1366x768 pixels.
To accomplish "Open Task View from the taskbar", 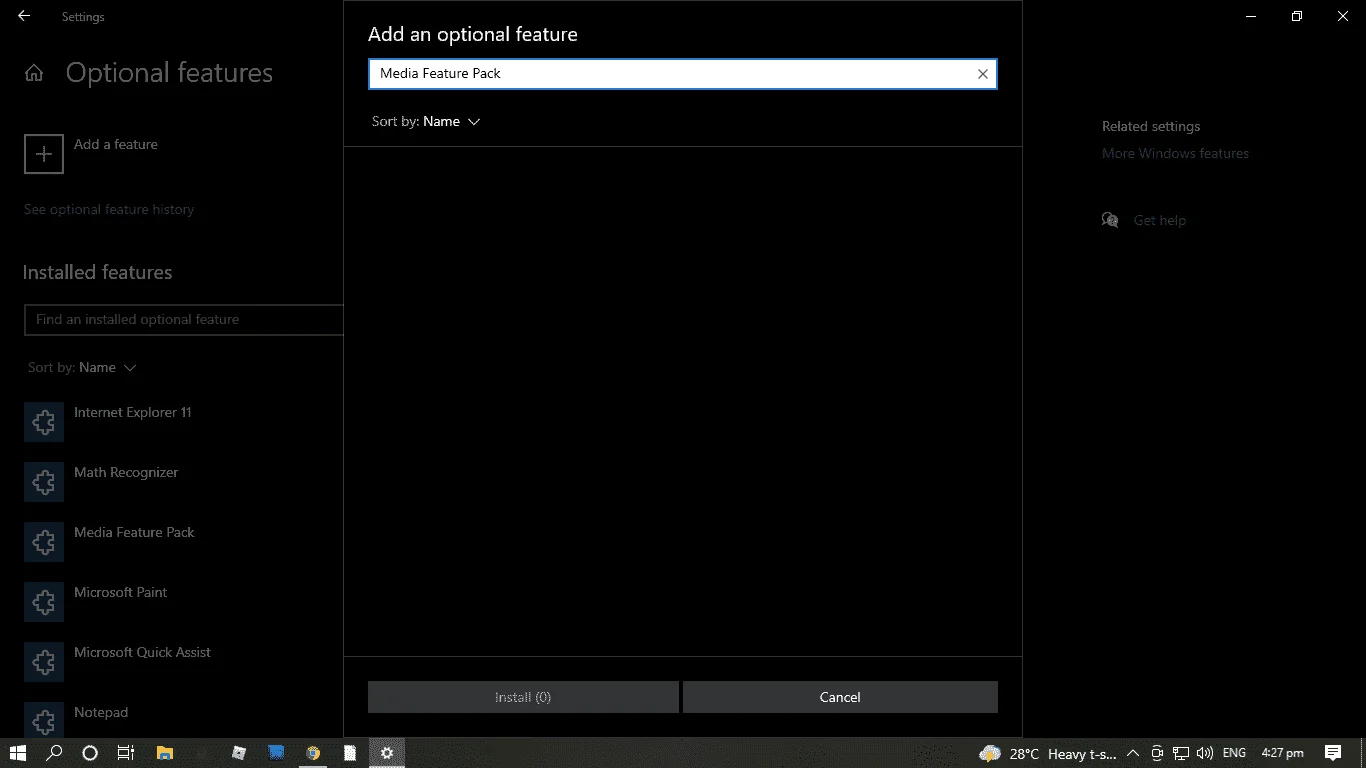I will point(126,753).
